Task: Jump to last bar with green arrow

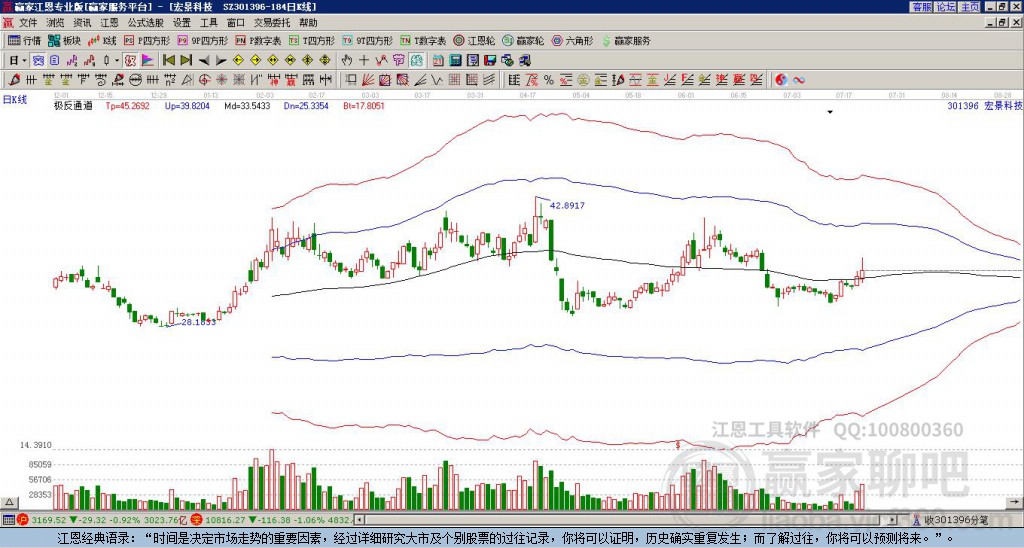Action: click(186, 61)
